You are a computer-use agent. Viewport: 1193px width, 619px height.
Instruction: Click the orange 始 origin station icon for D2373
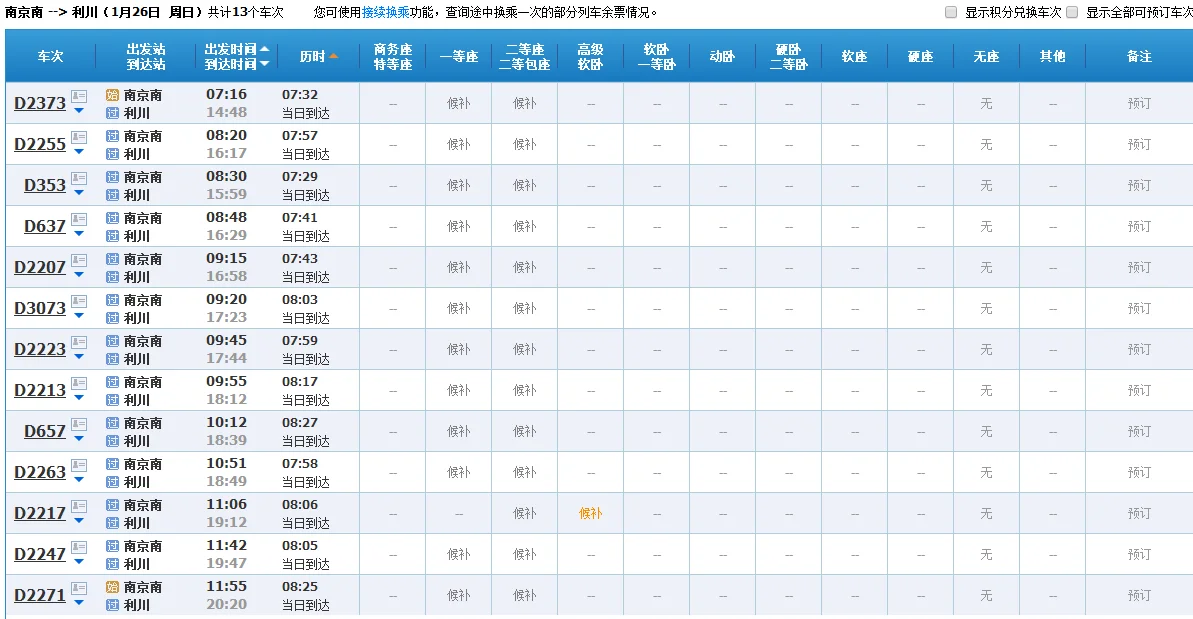[112, 95]
